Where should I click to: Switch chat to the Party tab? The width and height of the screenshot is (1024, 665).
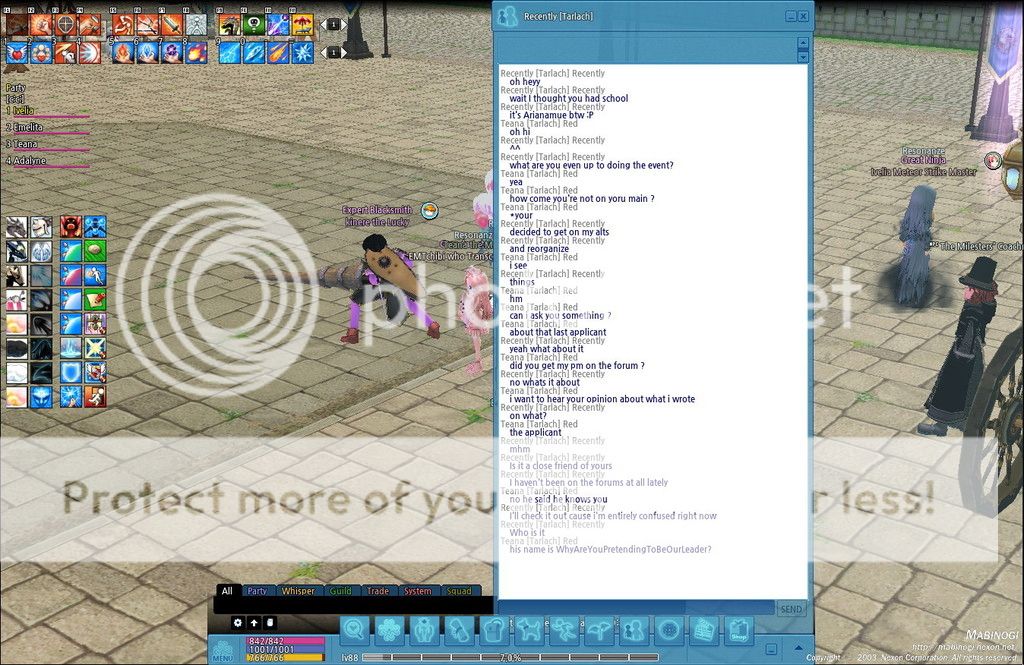(257, 591)
